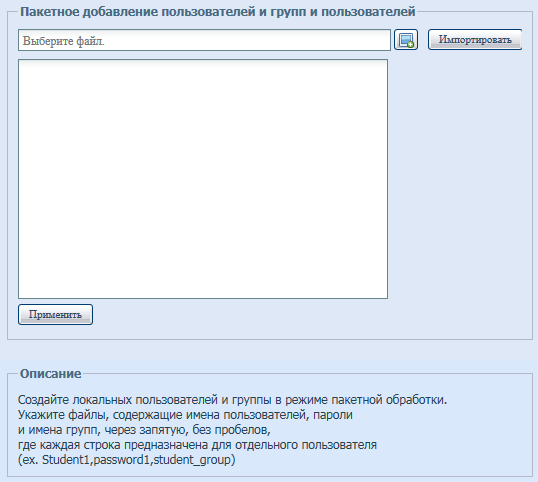
Task: Click the Укажите файлы description line
Action: [185, 415]
